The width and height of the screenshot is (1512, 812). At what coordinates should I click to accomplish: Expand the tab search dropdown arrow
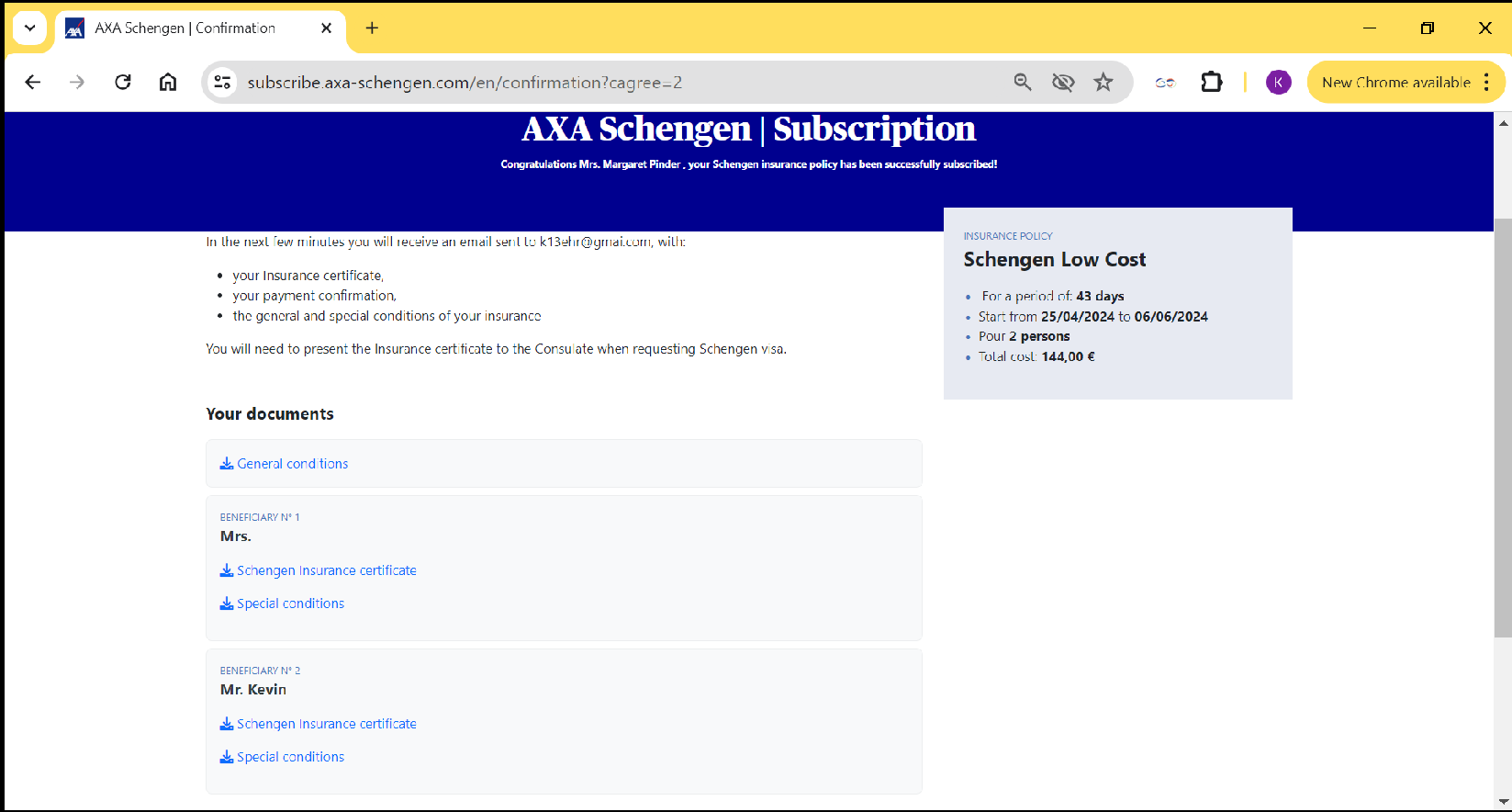29,28
